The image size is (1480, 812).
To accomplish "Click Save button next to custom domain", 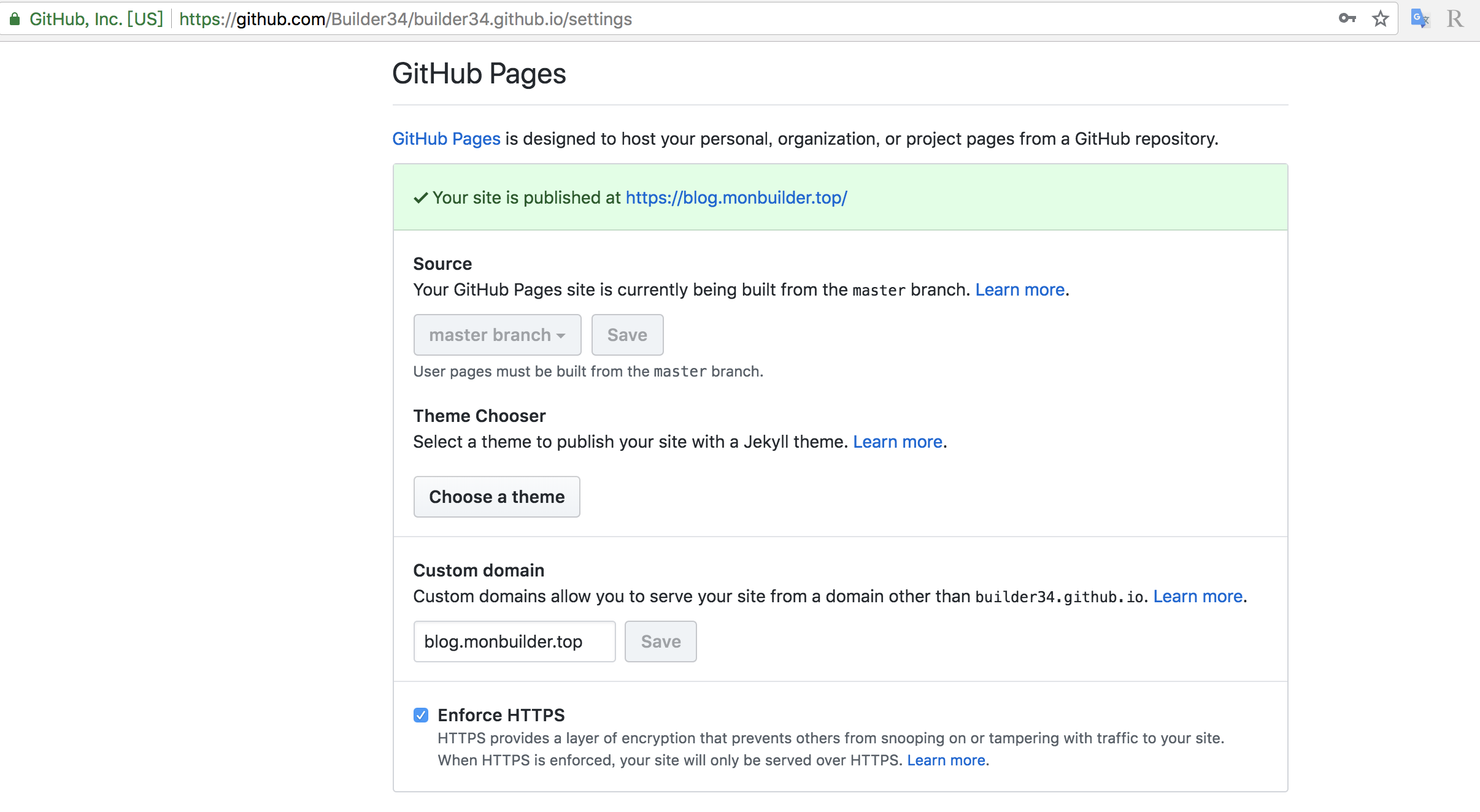I will [661, 642].
